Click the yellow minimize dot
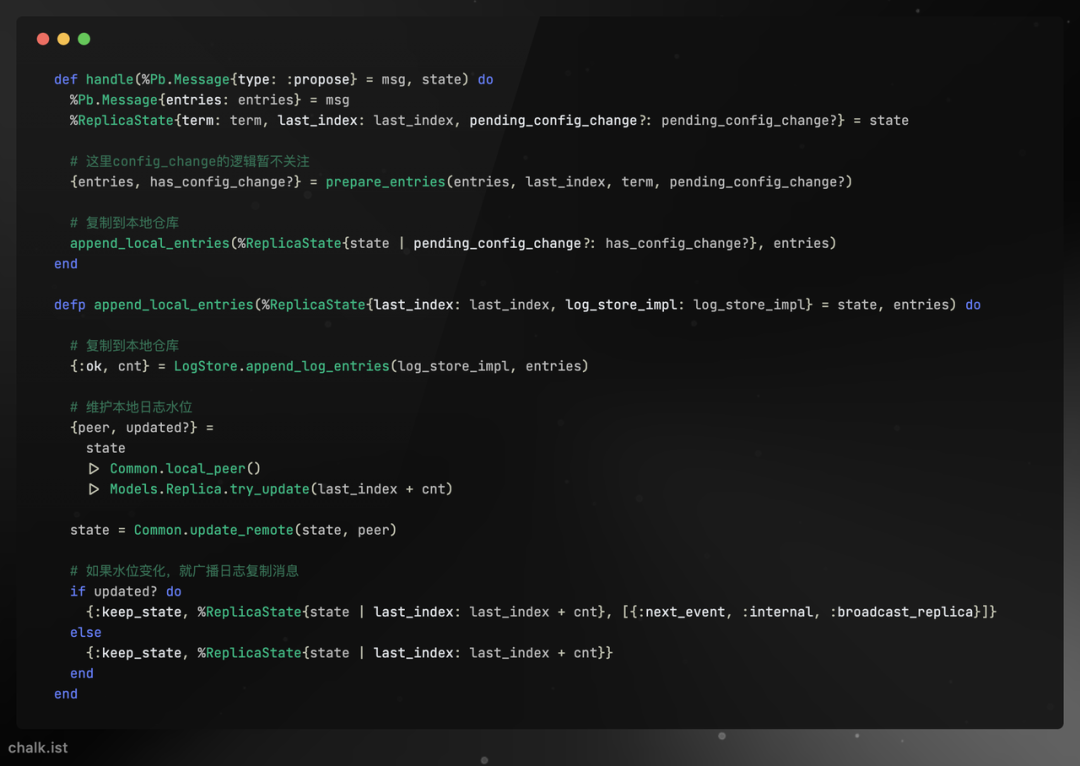 click(x=63, y=39)
